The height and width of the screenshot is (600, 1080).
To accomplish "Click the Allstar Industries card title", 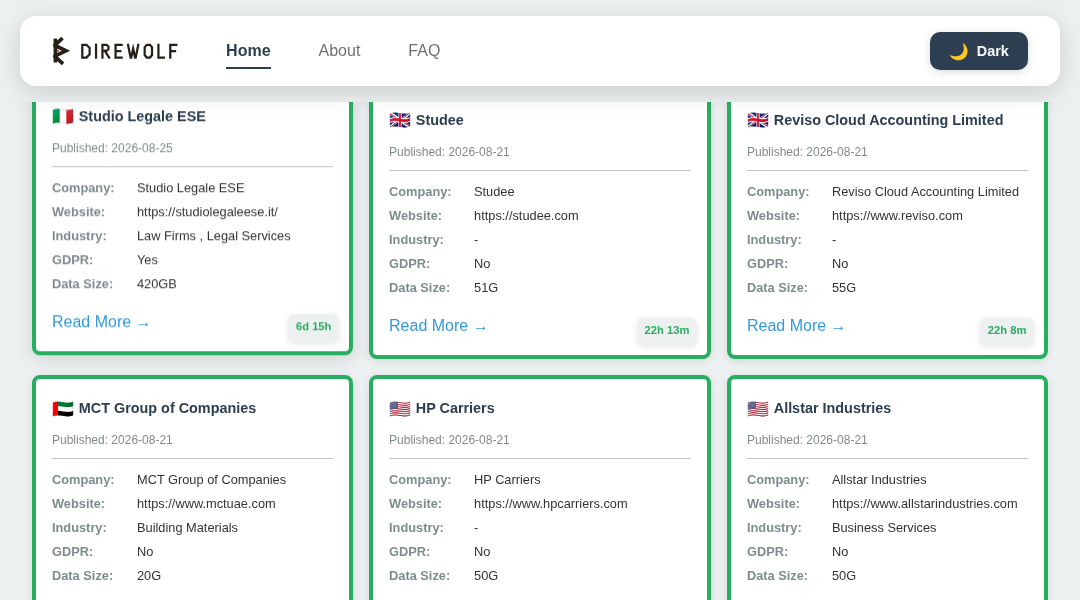I will point(832,408).
